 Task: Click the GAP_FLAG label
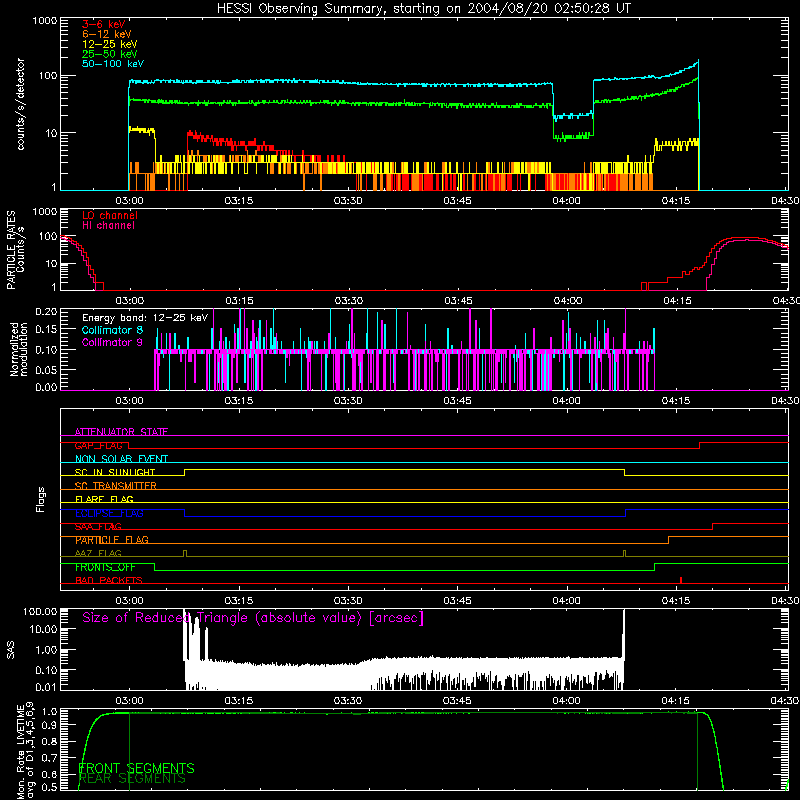[98, 445]
